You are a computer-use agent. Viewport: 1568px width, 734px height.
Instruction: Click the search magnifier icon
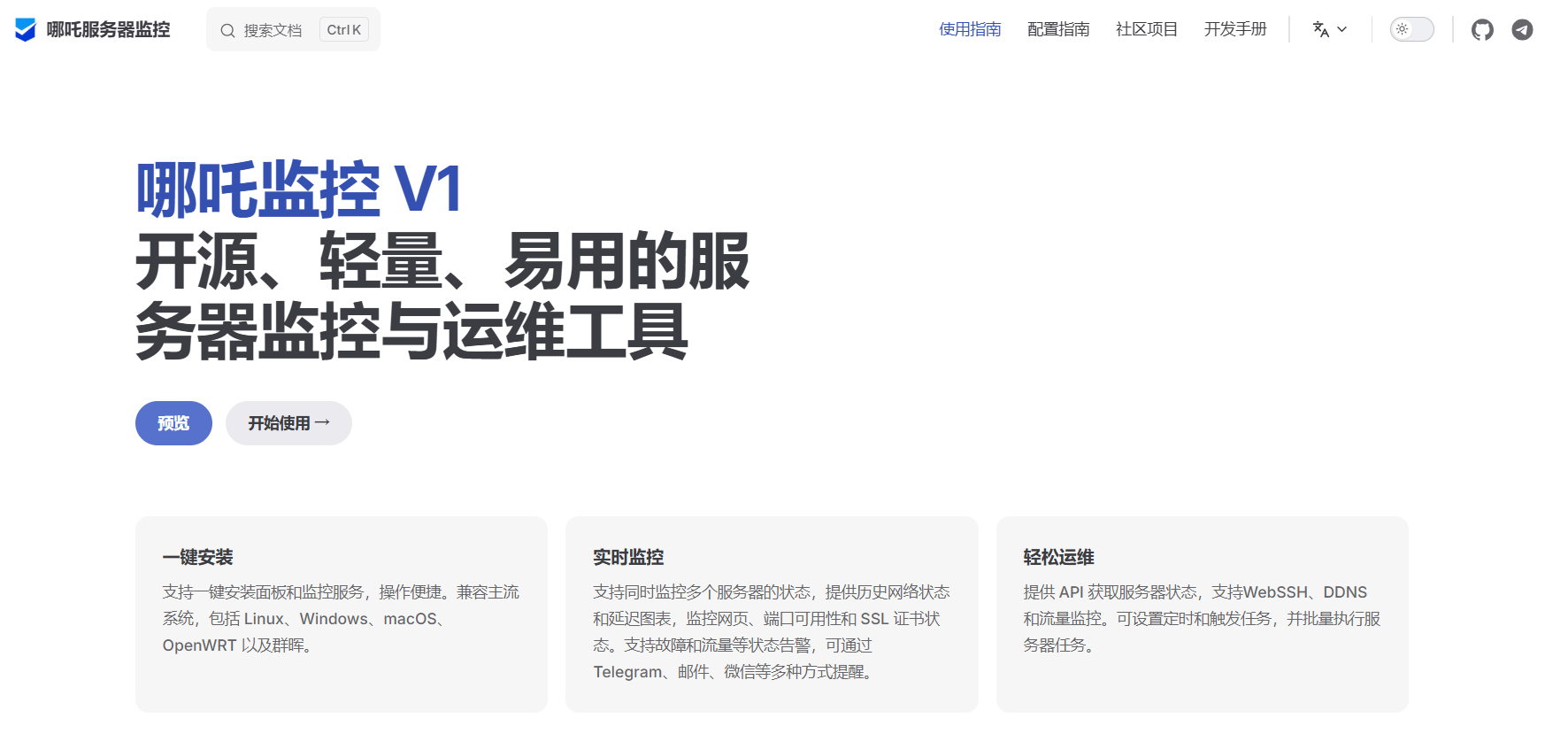pyautogui.click(x=227, y=30)
